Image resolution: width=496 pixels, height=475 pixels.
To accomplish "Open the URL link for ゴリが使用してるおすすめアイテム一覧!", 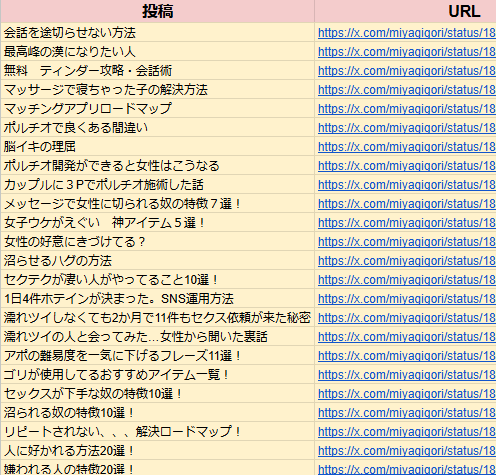I will (x=407, y=375).
